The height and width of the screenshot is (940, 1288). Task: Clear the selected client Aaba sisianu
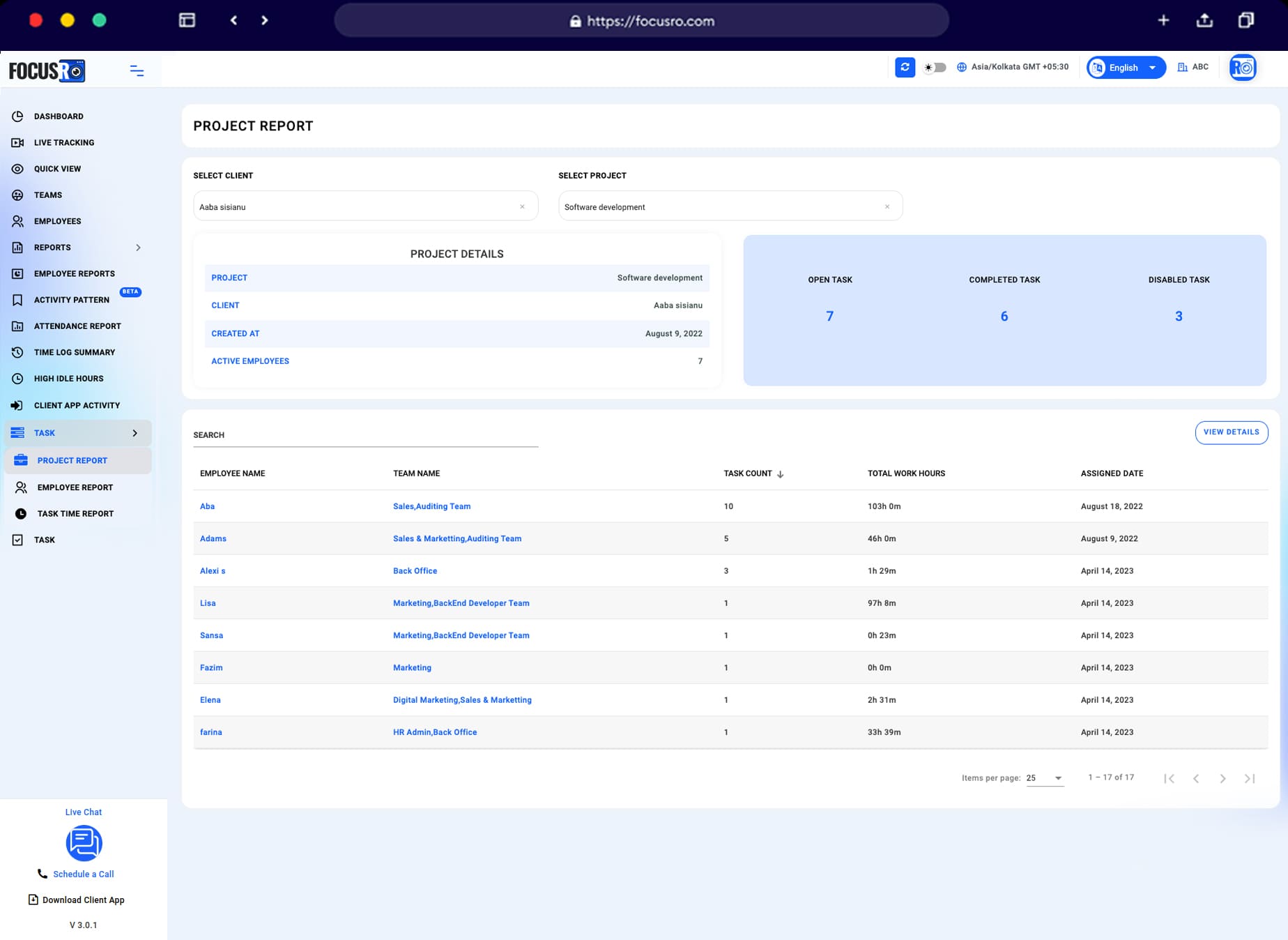[x=522, y=206]
